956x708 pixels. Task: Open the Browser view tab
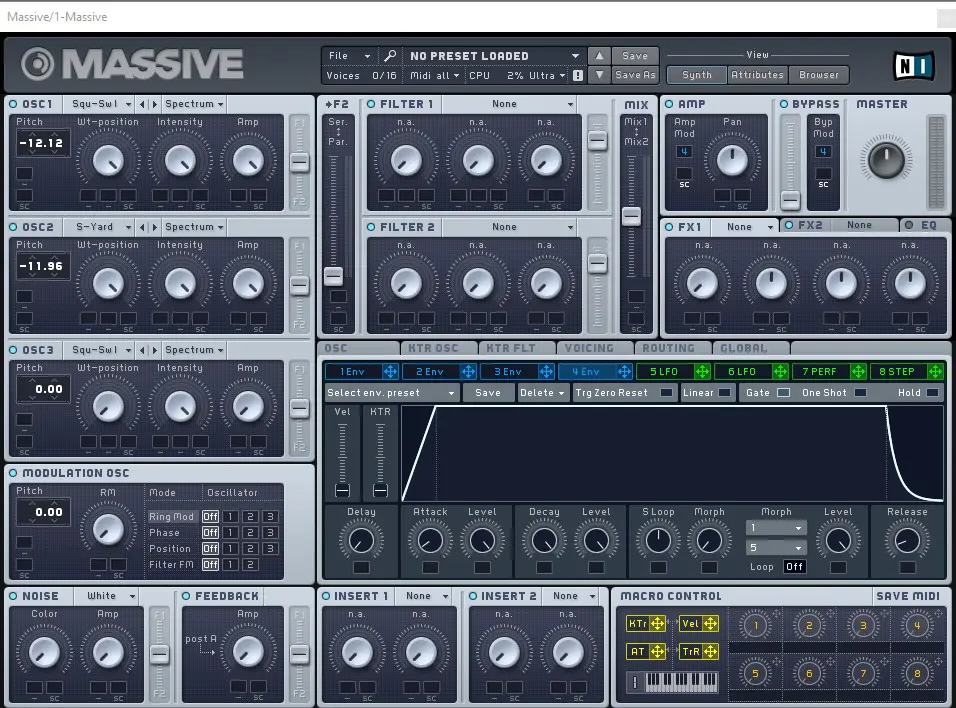coord(819,75)
